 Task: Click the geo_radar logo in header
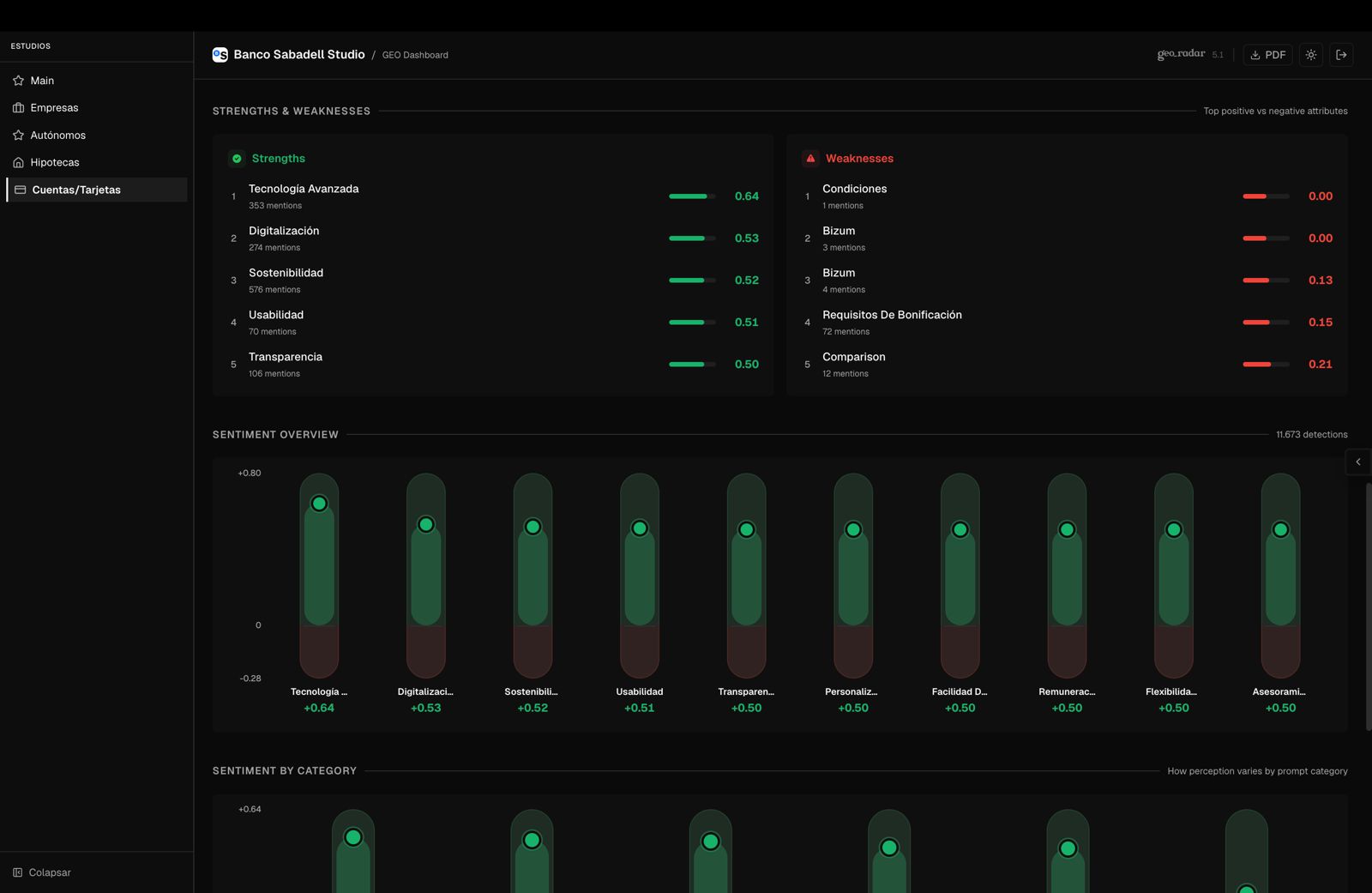point(1181,54)
